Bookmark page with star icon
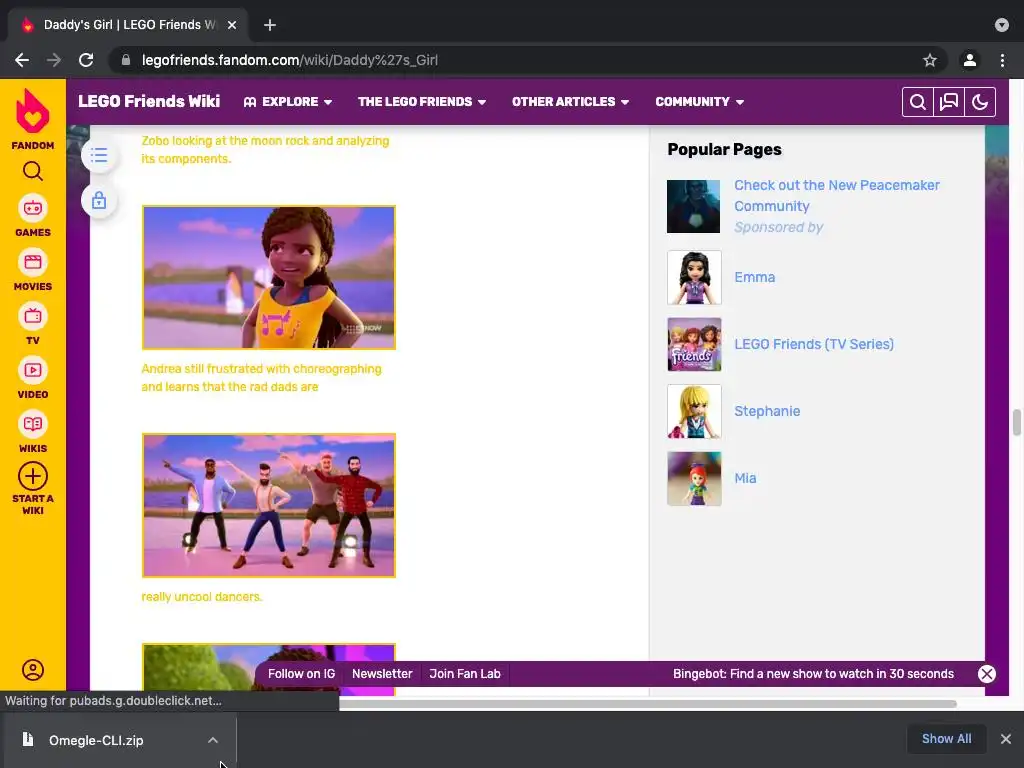1024x768 pixels. (930, 60)
